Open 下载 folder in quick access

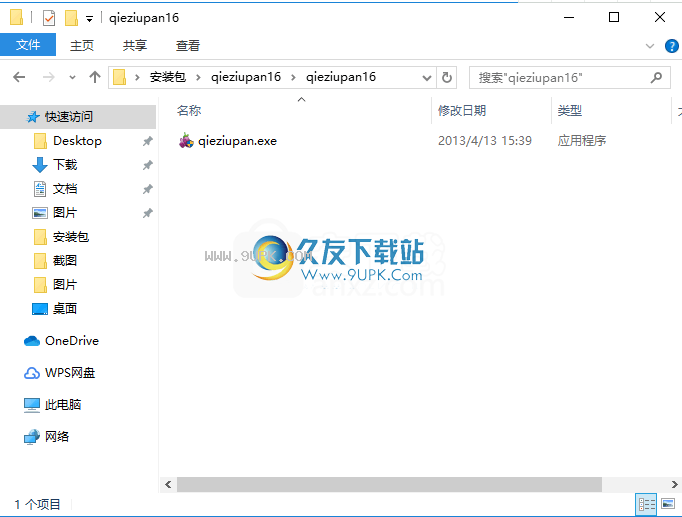click(x=65, y=165)
